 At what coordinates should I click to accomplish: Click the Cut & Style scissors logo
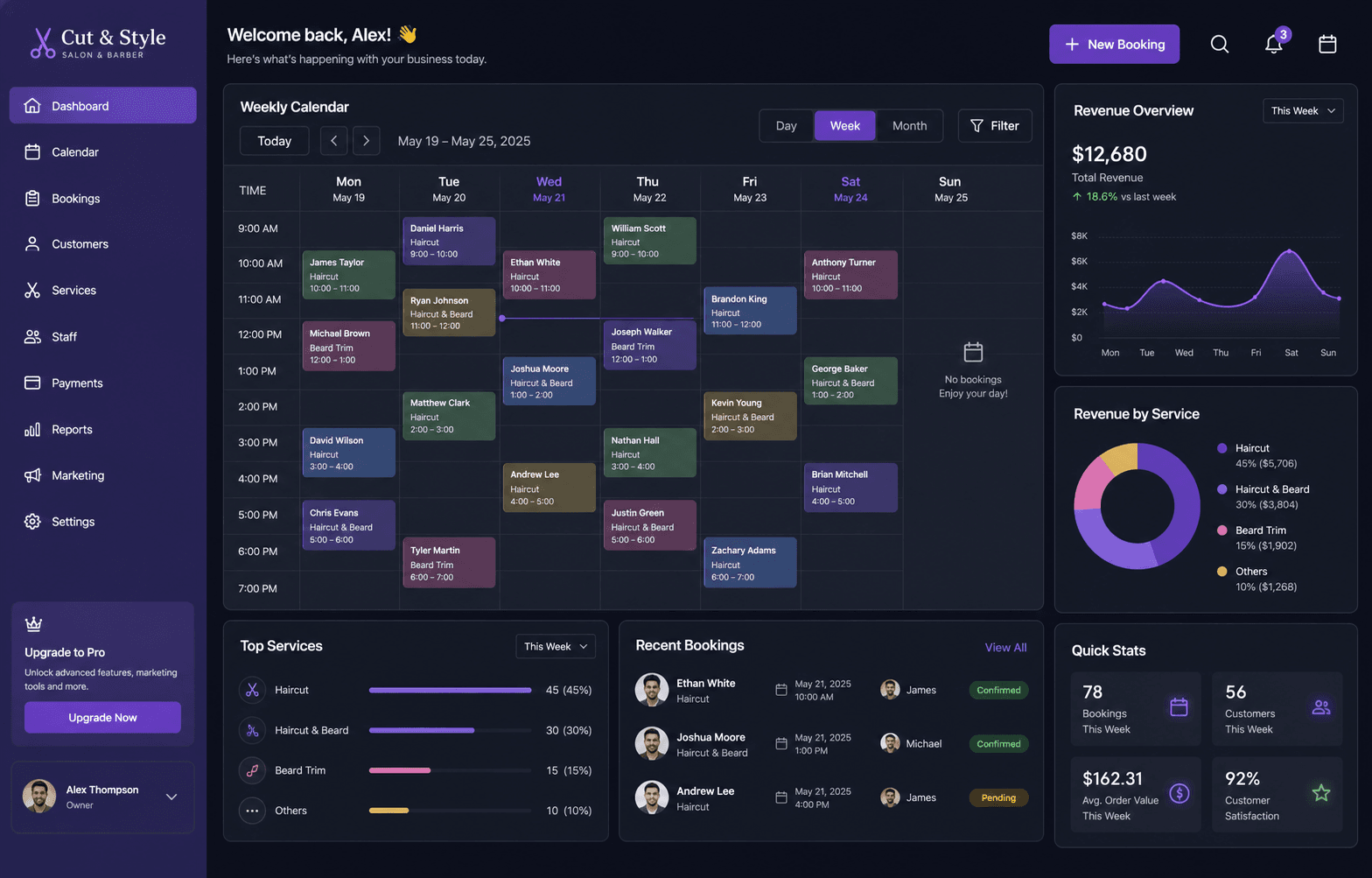click(42, 43)
